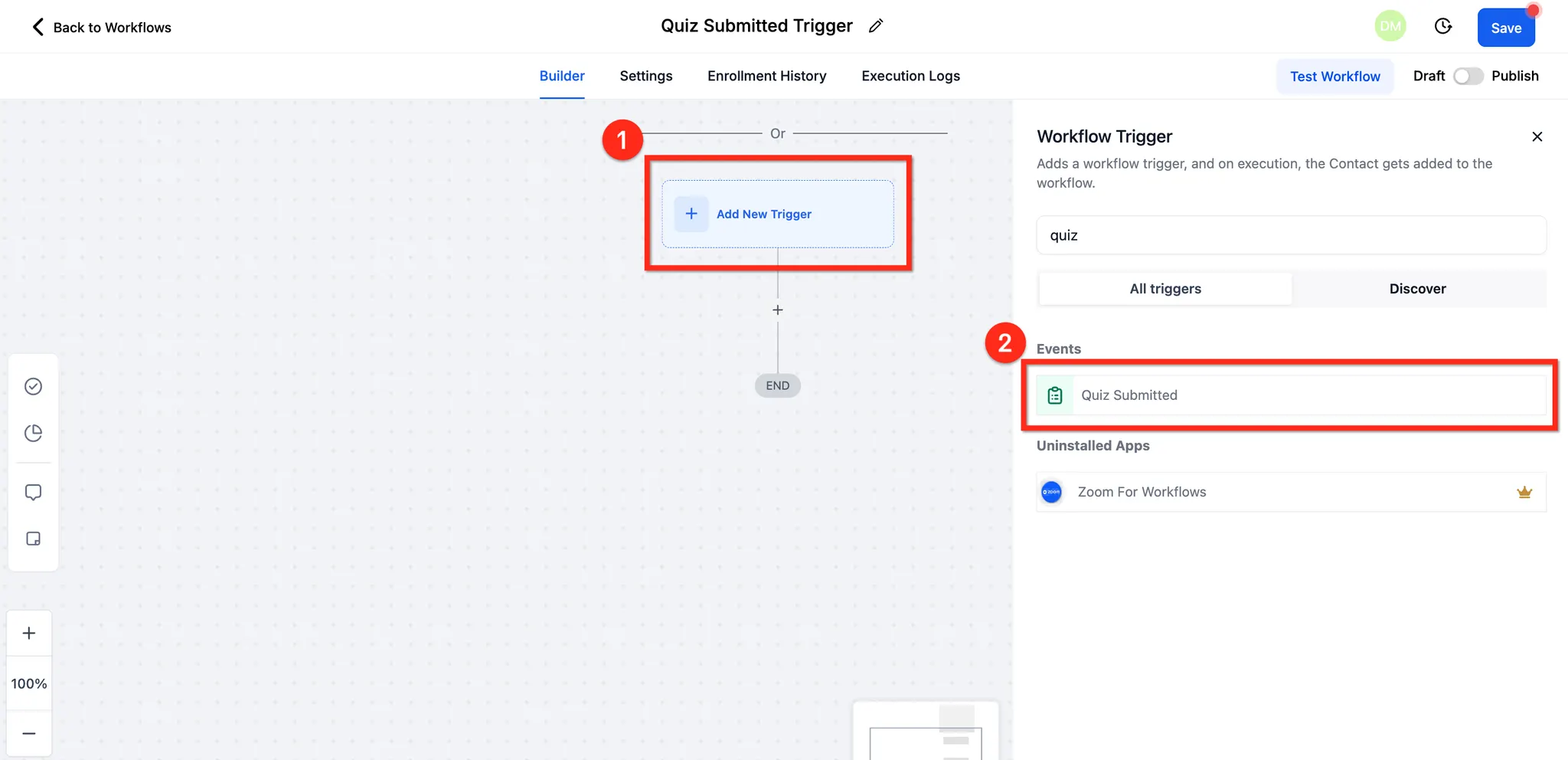Click the trigger search field containing quiz
The width and height of the screenshot is (1568, 760).
1291,235
